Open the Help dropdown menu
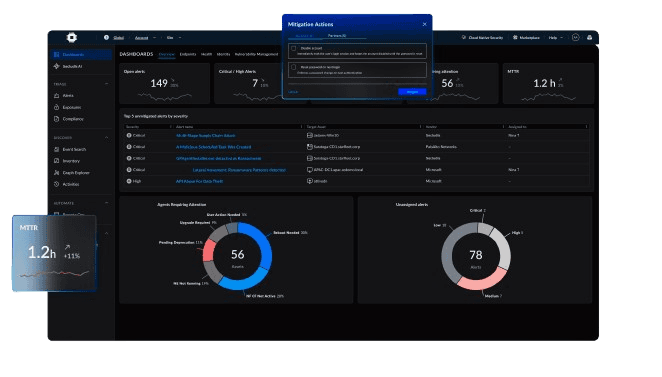The image size is (662, 377). pyautogui.click(x=556, y=38)
